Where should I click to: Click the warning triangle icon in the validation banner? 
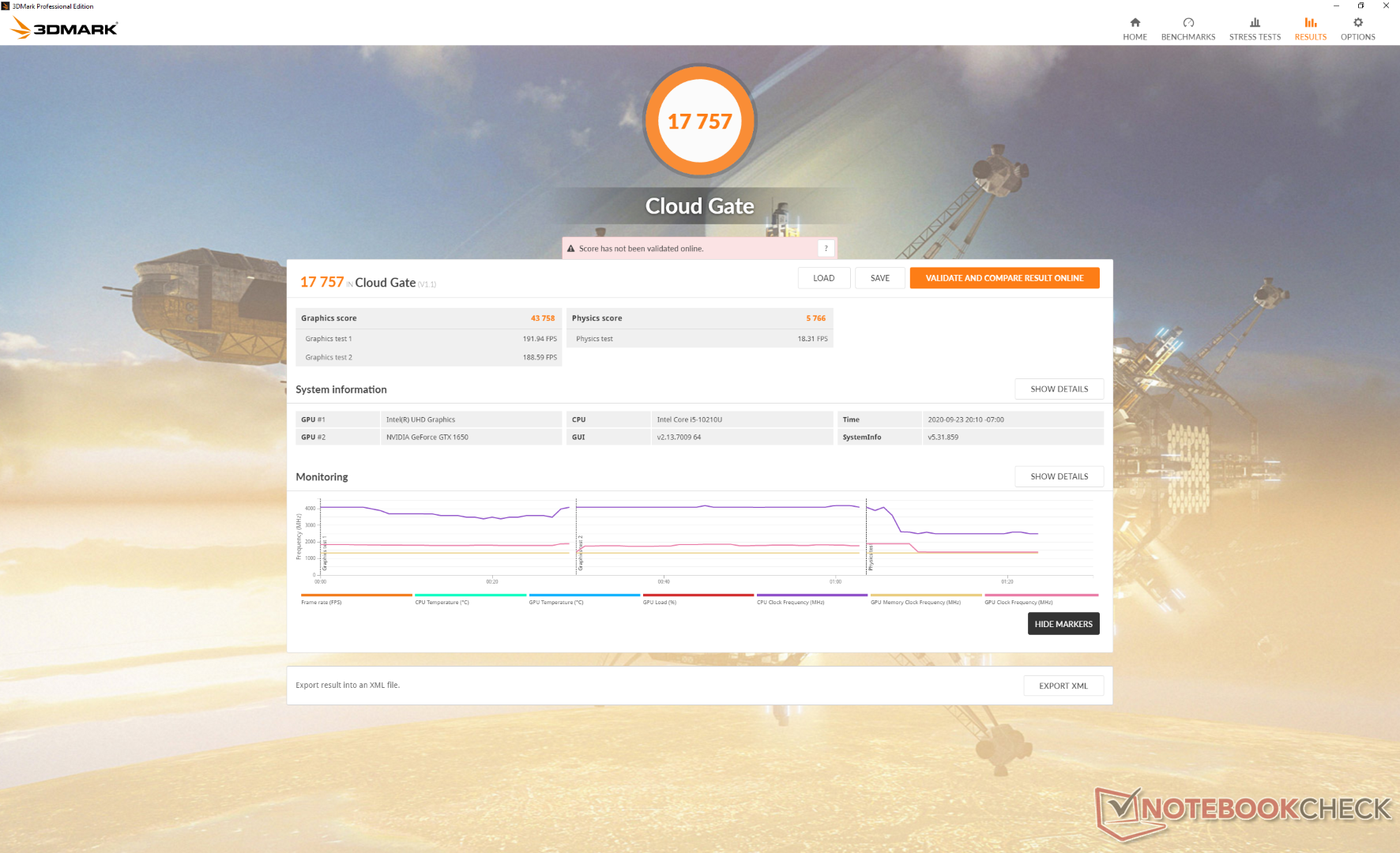[570, 249]
